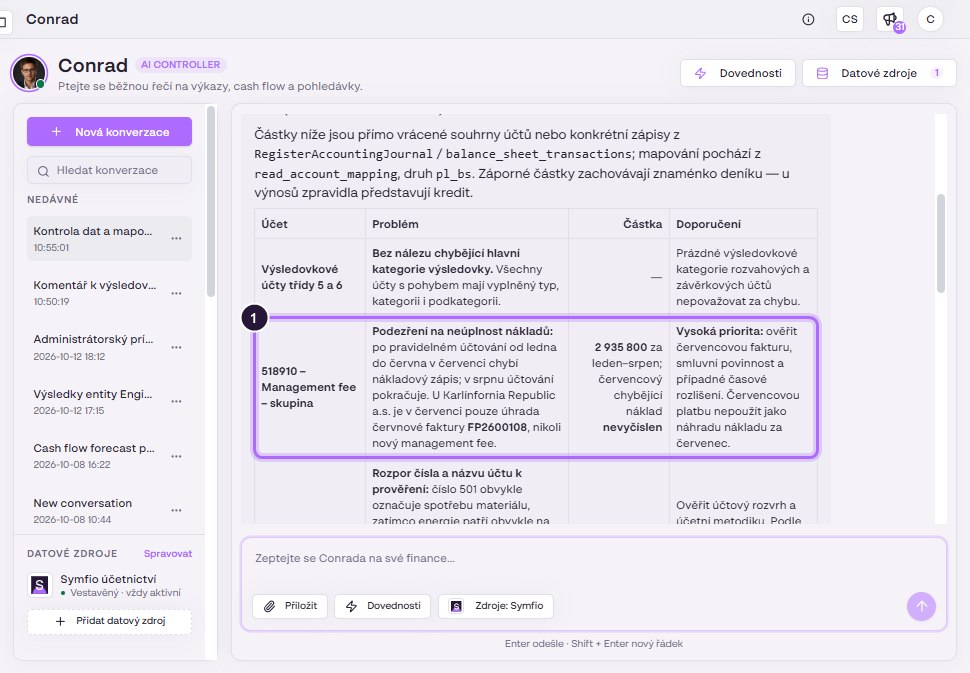Click the magnifier icon in conversation search
Image resolution: width=970 pixels, height=673 pixels.
pos(43,171)
